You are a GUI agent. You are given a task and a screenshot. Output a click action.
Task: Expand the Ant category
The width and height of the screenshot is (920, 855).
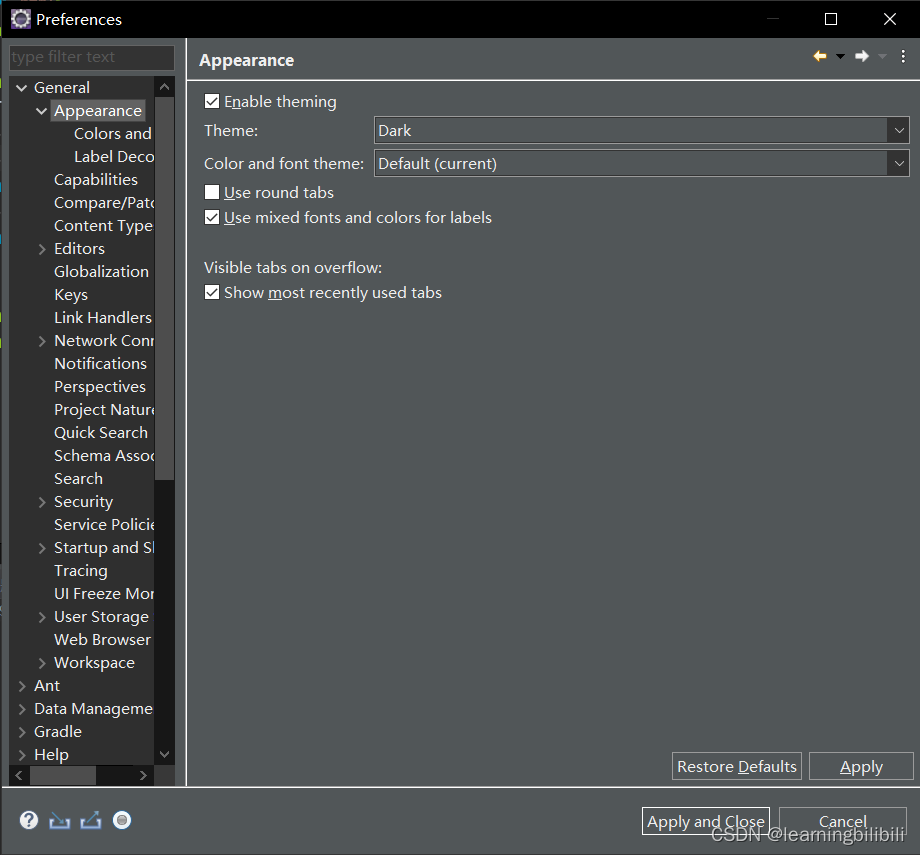(22, 685)
